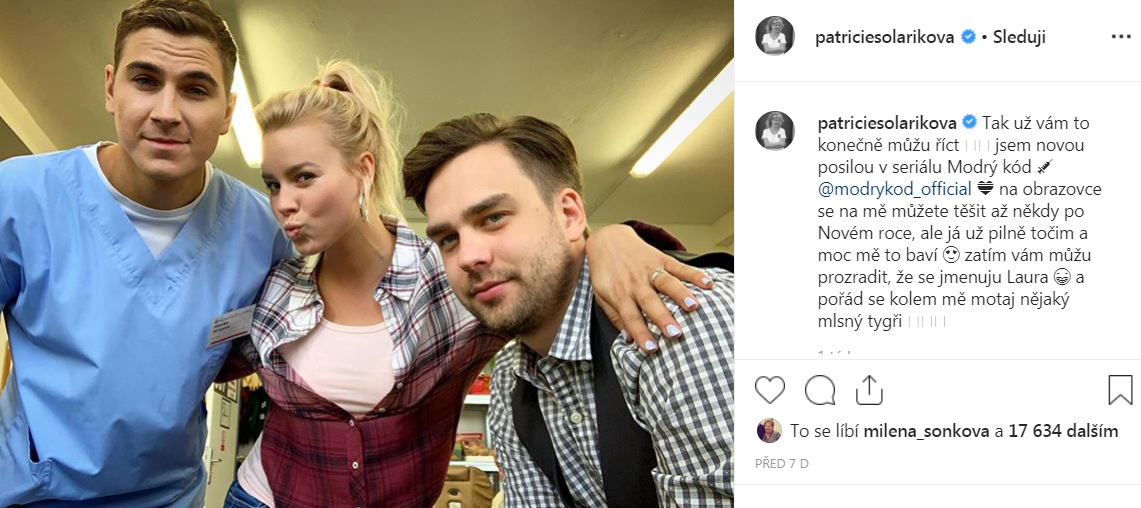Open the profile avatar beside the caption
The width and height of the screenshot is (1141, 508).
pyautogui.click(x=774, y=131)
